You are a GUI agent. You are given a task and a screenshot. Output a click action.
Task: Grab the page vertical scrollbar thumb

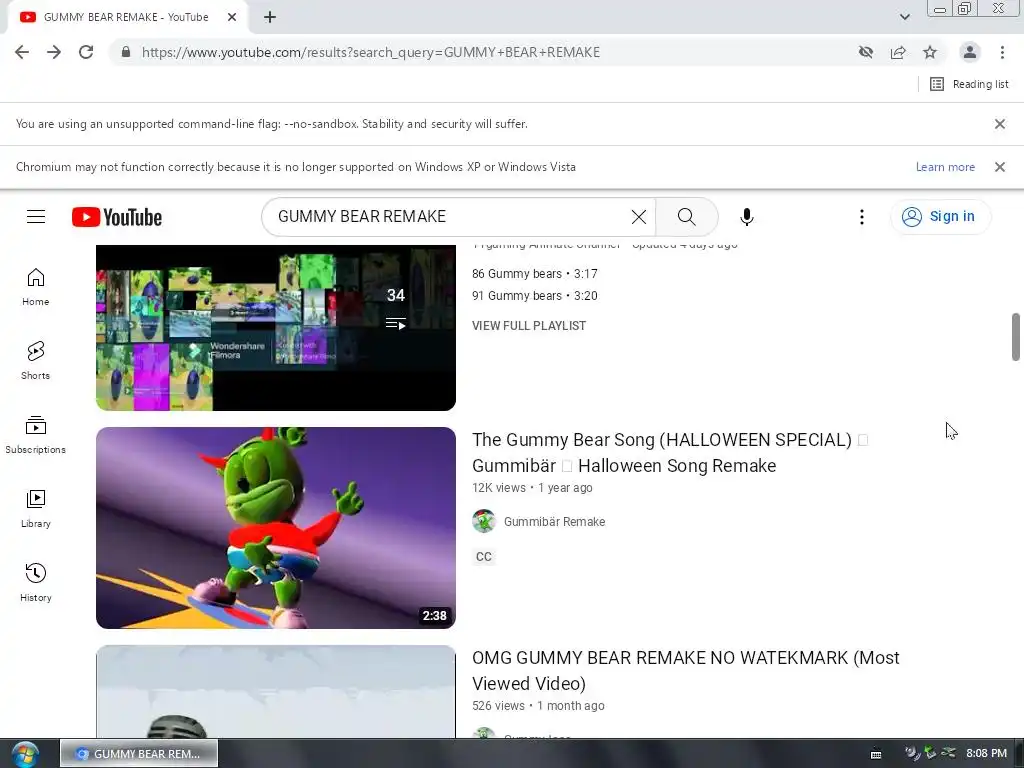tap(1016, 337)
